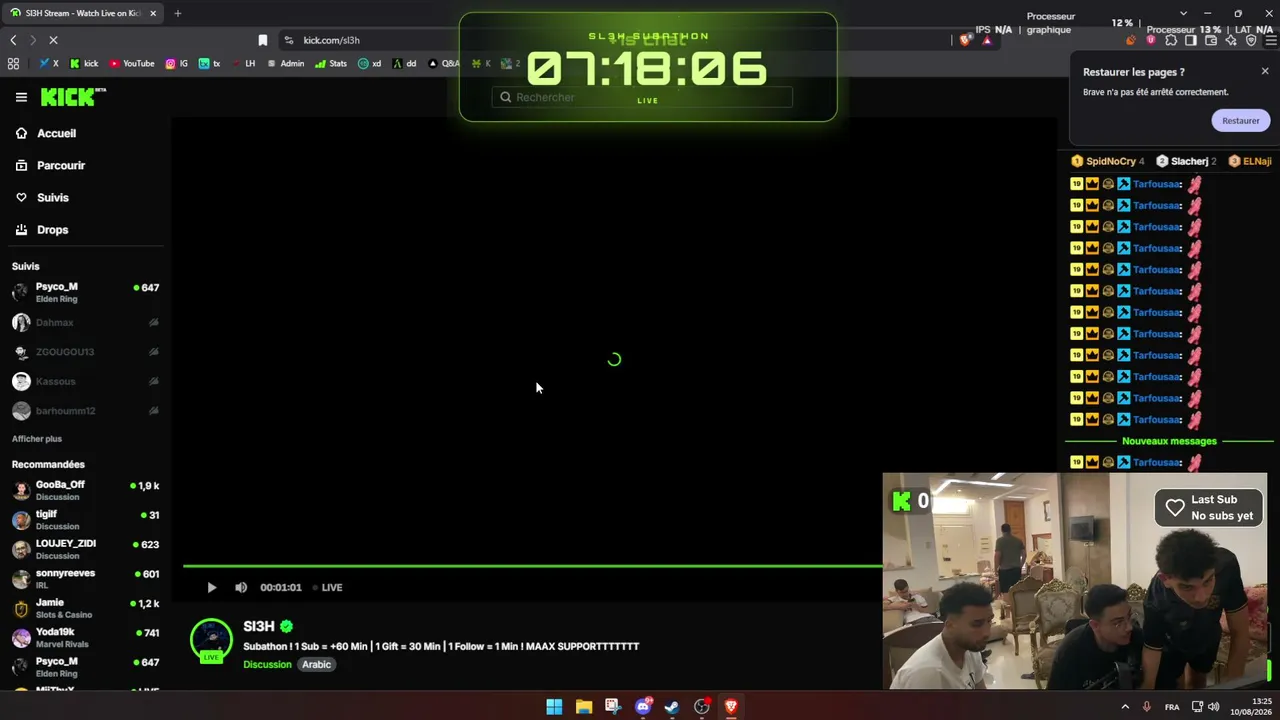Open site settings icon beside kick.com/sl3h
The height and width of the screenshot is (720, 1280).
coord(289,40)
